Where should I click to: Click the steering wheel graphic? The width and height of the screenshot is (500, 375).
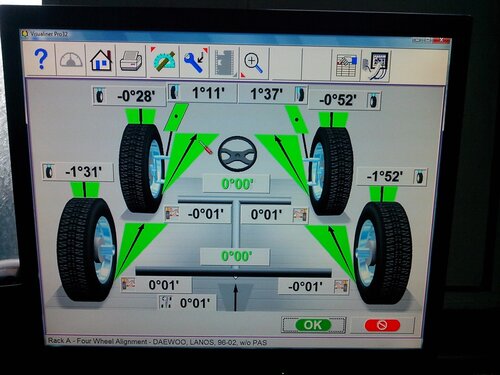tap(237, 153)
